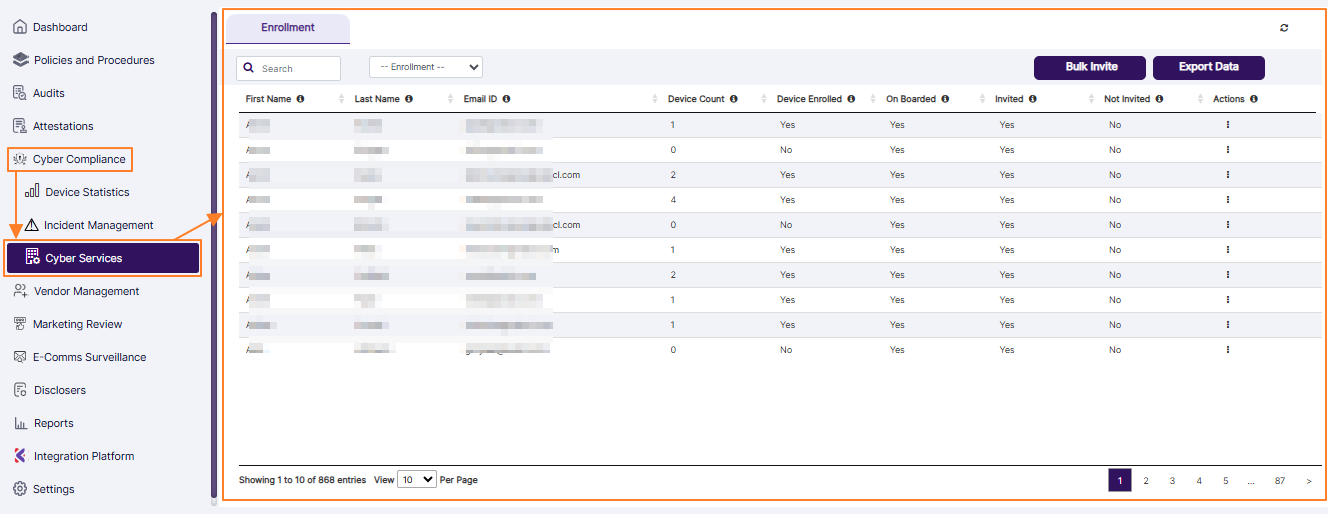Click the refresh icon at top right
Viewport: 1328px width, 514px height.
[1284, 28]
